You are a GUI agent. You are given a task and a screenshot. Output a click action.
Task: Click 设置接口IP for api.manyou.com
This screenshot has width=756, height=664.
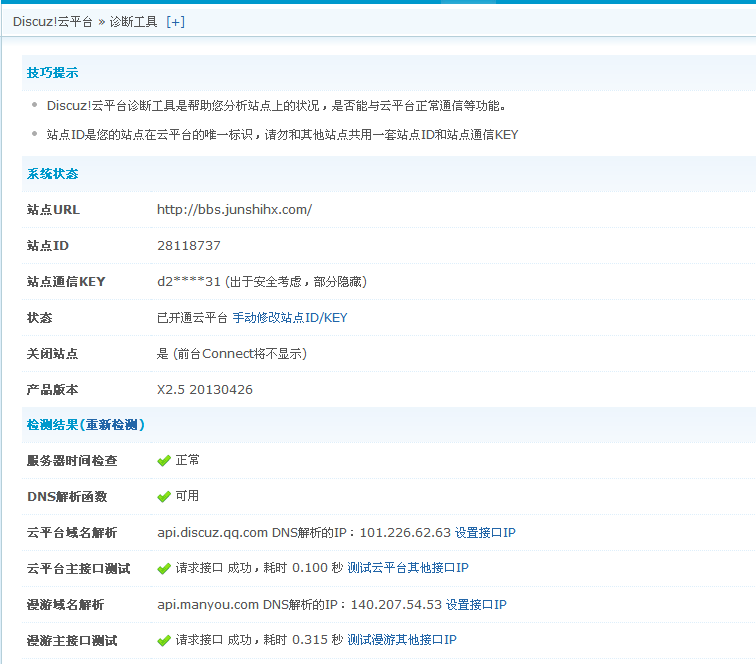click(476, 605)
